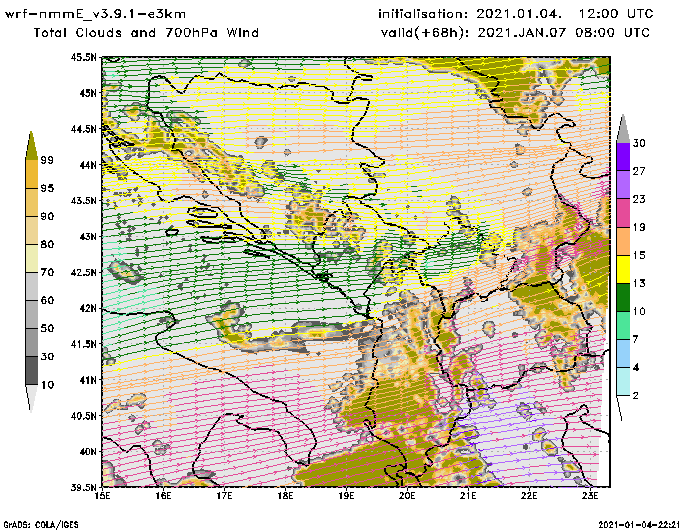Viewport: 700px width, 530px height.
Task: Select the pale cyan 2–4 wind swatch
Action: (x=623, y=381)
